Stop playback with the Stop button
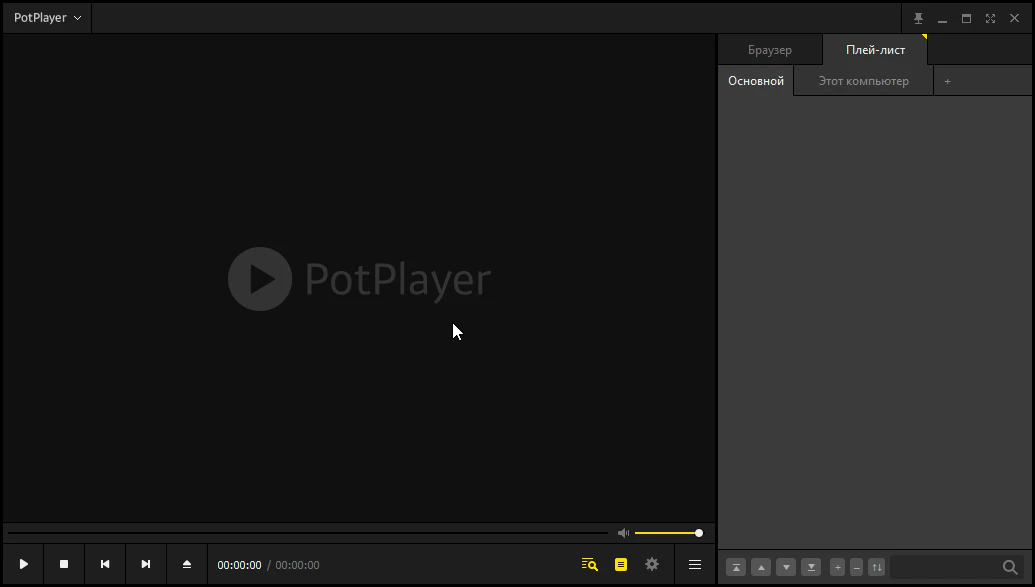The height and width of the screenshot is (587, 1035). 64,565
